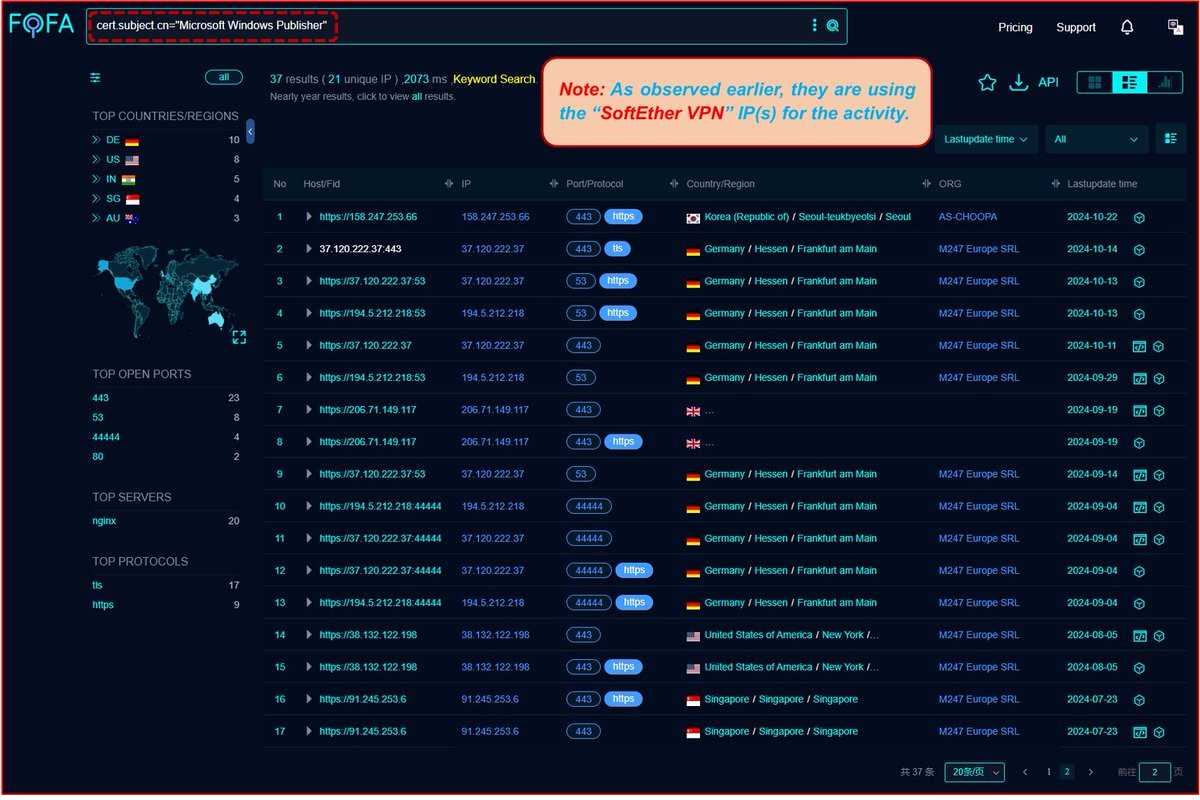
Task: Go to pagination page 1
Action: click(x=1048, y=772)
